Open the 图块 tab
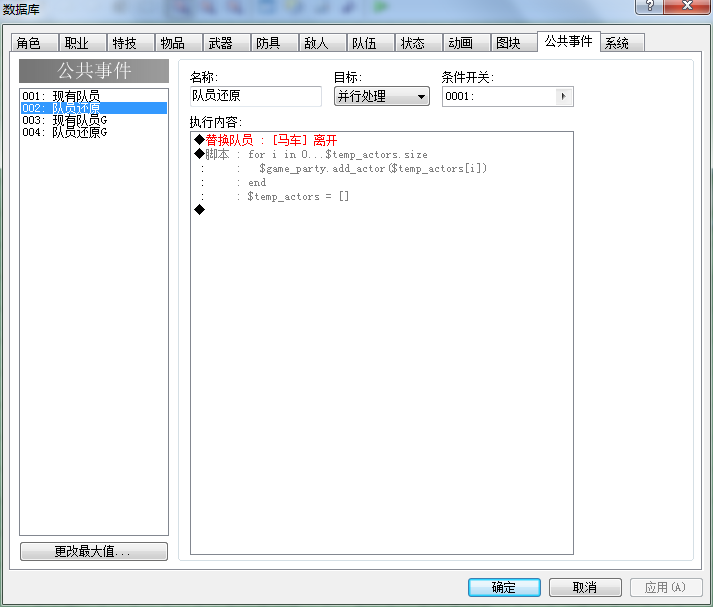Viewport: 713px width, 607px height. pos(515,43)
